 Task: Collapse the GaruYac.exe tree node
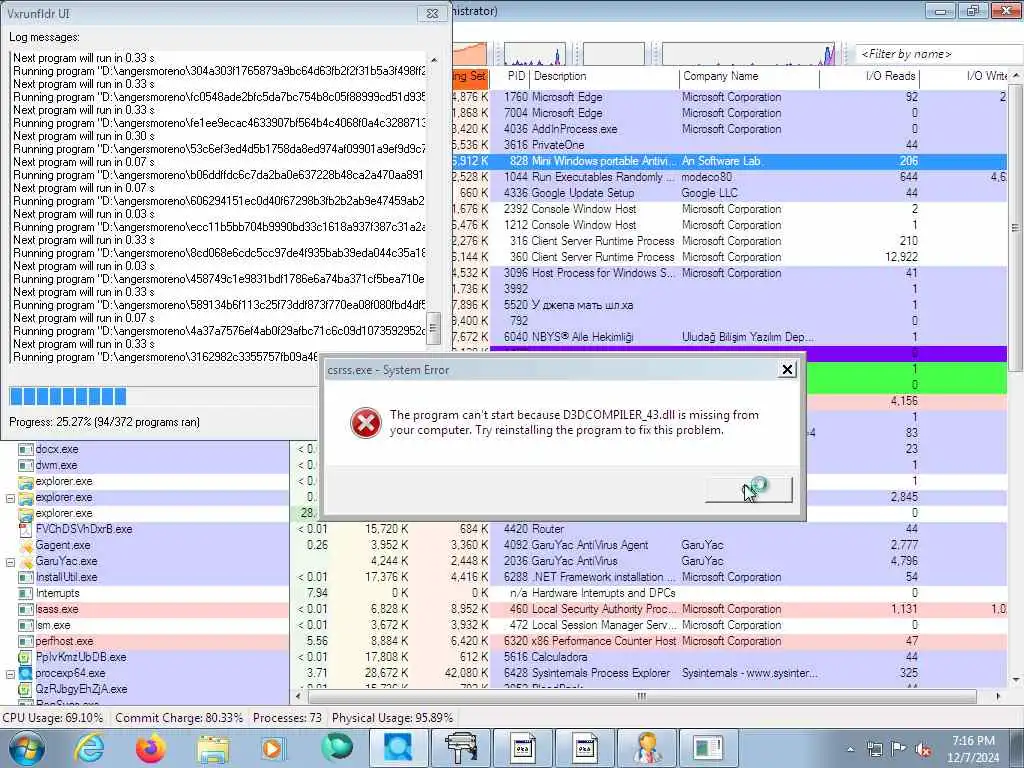tap(10, 562)
